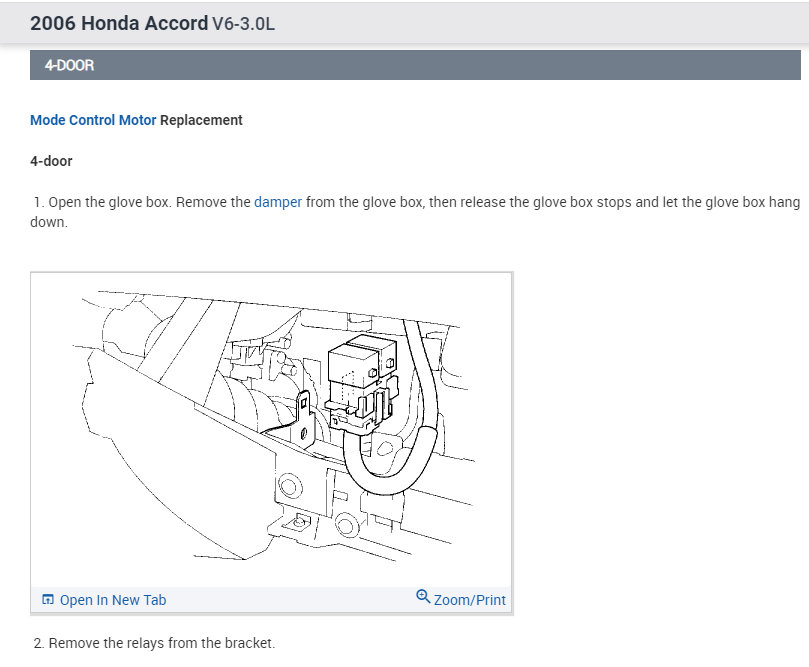Viewport: 809px width, 667px height.
Task: Click the glove box relay diagram image
Action: (271, 430)
